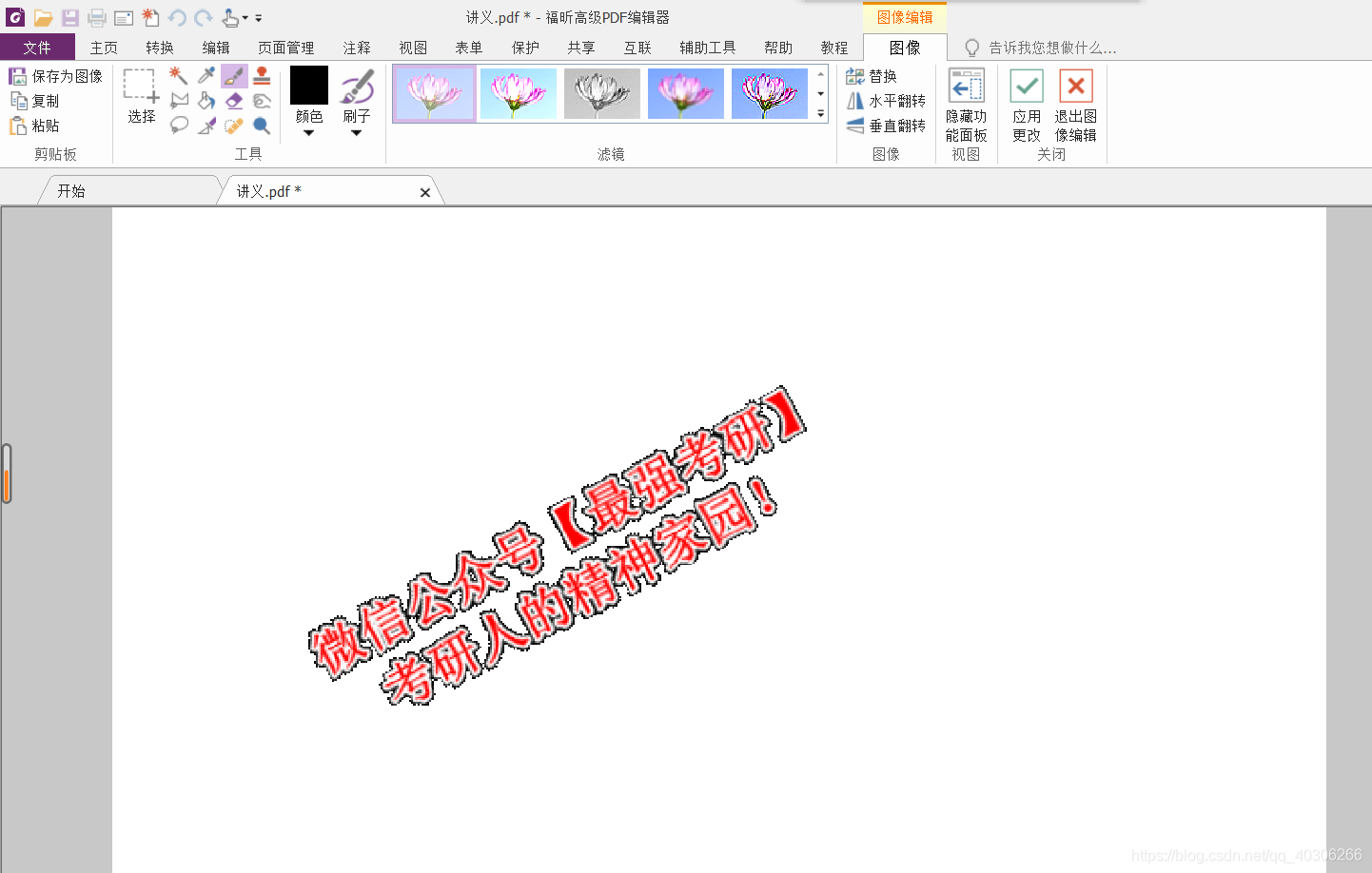This screenshot has width=1372, height=873.
Task: Click 保存为图像 save as image
Action: tap(56, 76)
